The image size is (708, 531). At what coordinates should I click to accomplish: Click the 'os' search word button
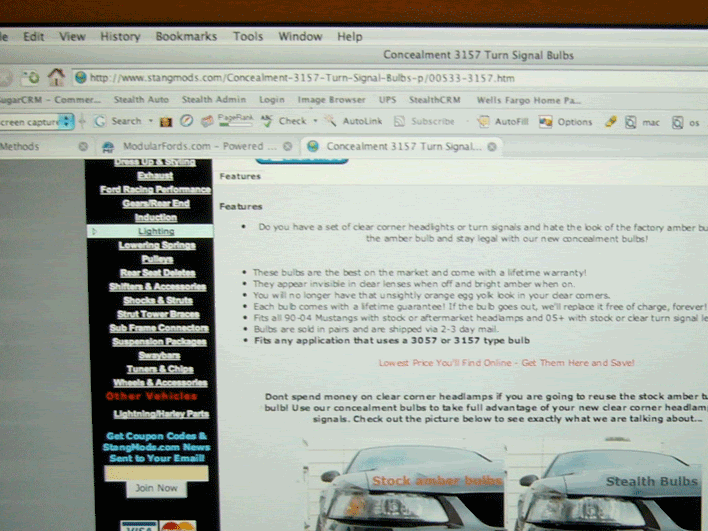coord(686,122)
